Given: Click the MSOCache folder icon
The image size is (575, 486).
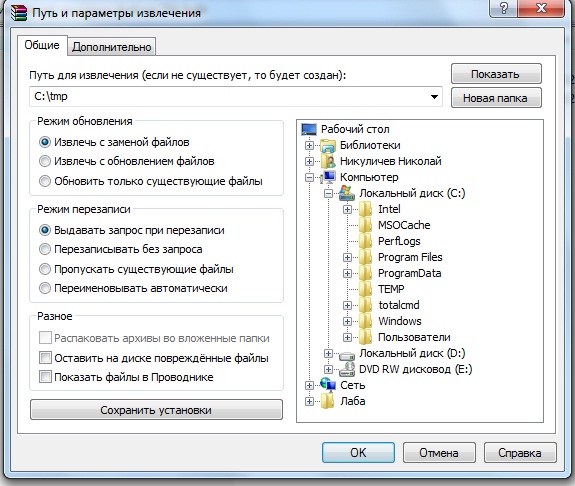Looking at the screenshot, I should pos(365,225).
